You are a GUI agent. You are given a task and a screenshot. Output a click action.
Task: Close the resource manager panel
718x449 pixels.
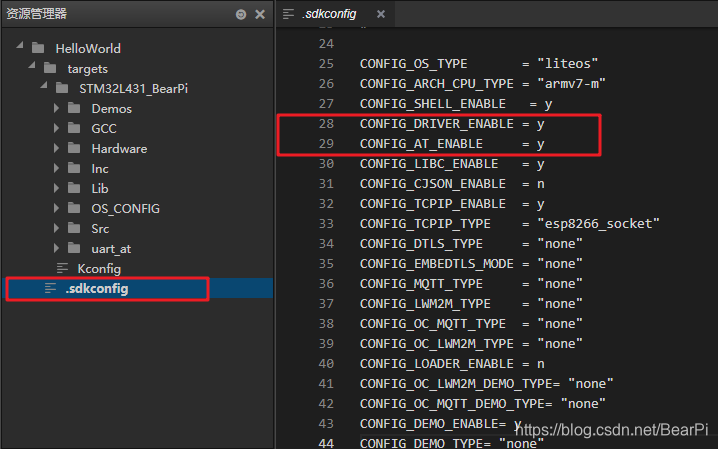[260, 15]
